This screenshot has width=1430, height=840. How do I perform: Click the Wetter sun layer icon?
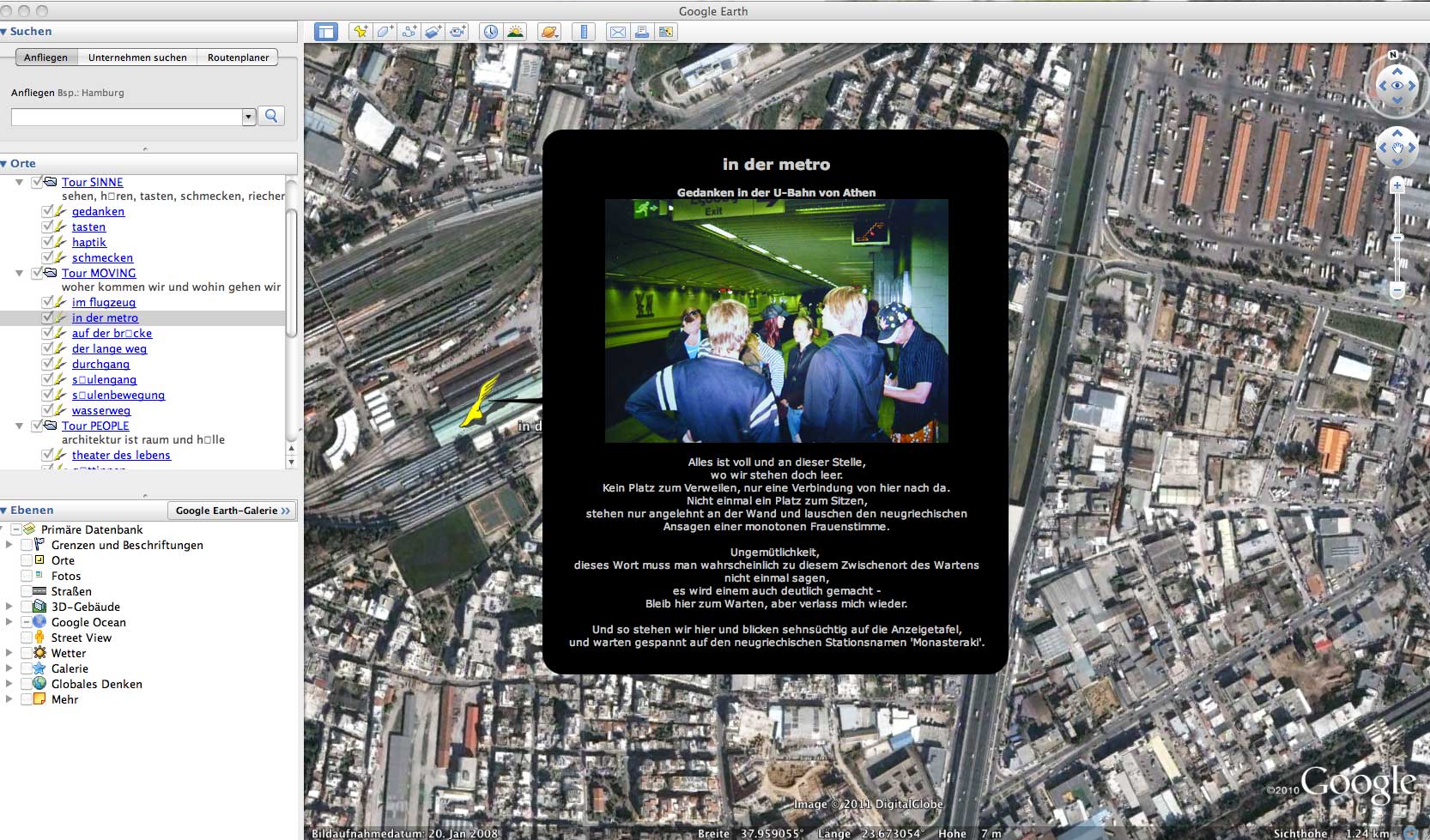39,653
